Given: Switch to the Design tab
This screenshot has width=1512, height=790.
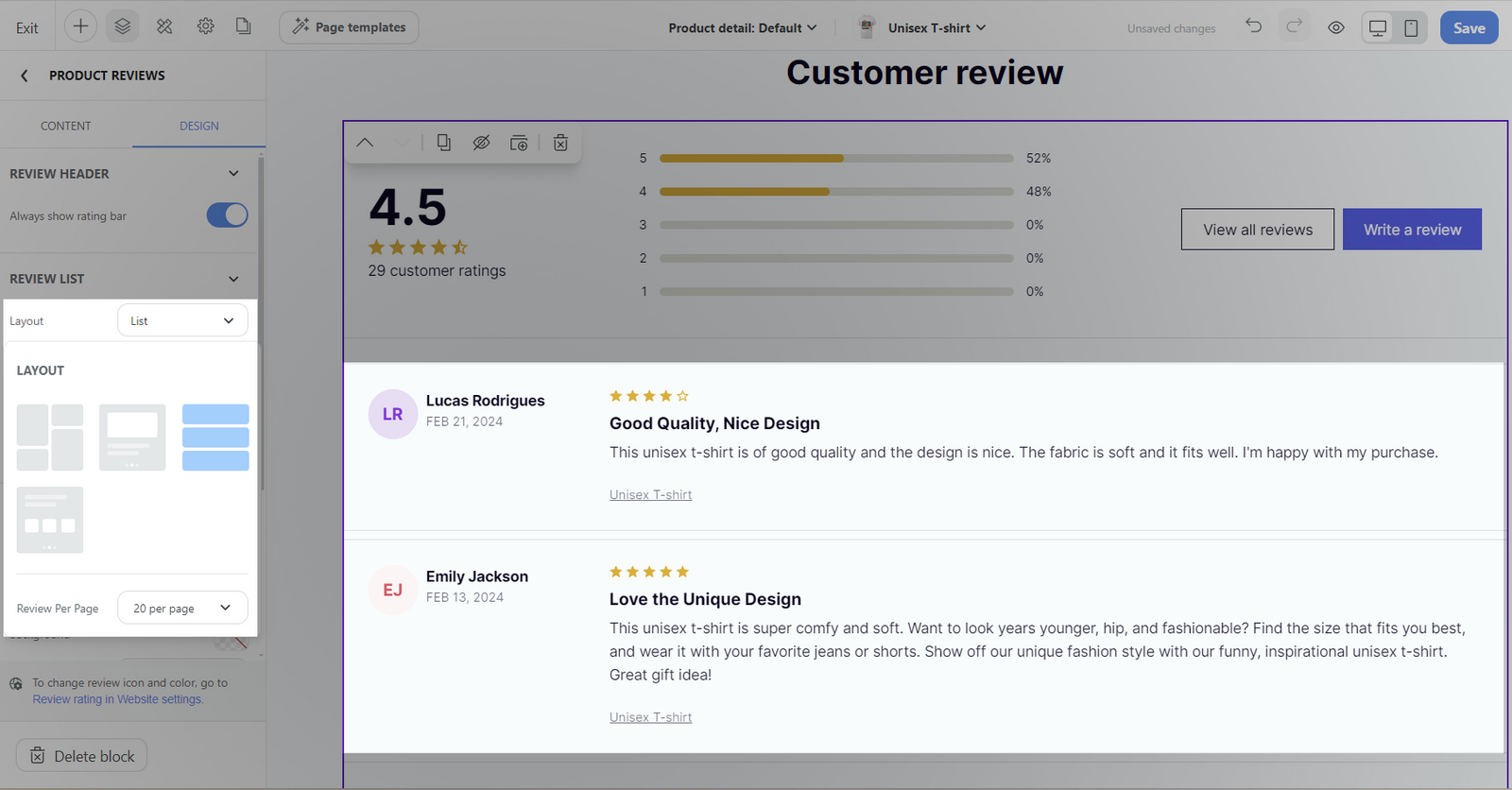Looking at the screenshot, I should [x=199, y=126].
